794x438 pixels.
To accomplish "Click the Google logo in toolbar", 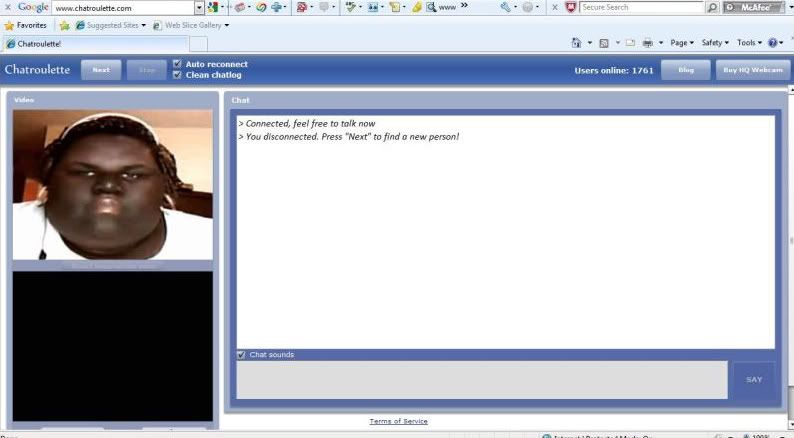I will pos(33,7).
